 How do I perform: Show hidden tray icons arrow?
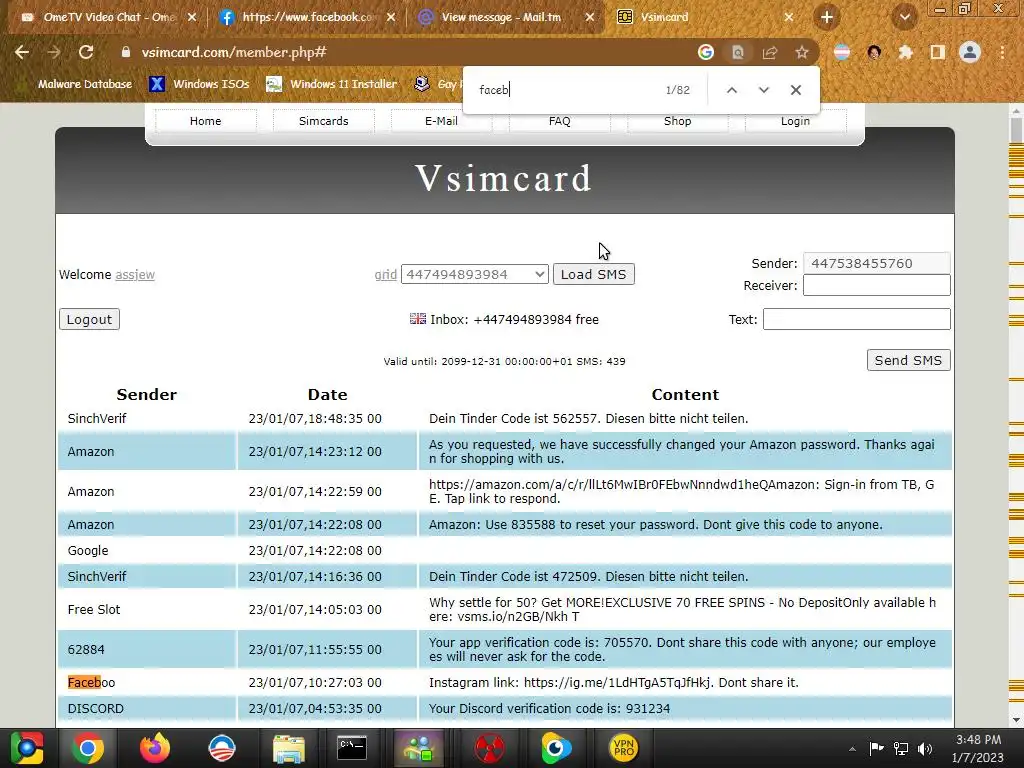852,749
